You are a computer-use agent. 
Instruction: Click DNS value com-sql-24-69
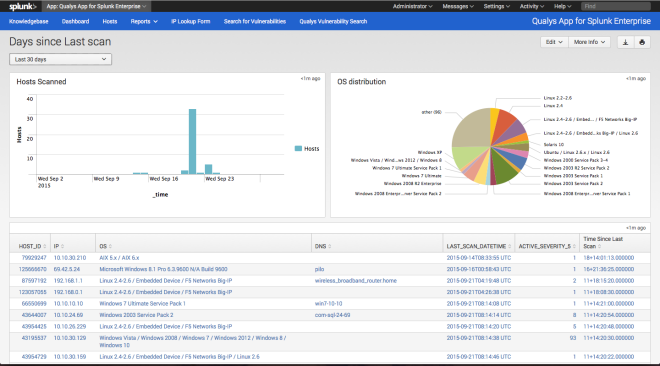click(x=333, y=315)
